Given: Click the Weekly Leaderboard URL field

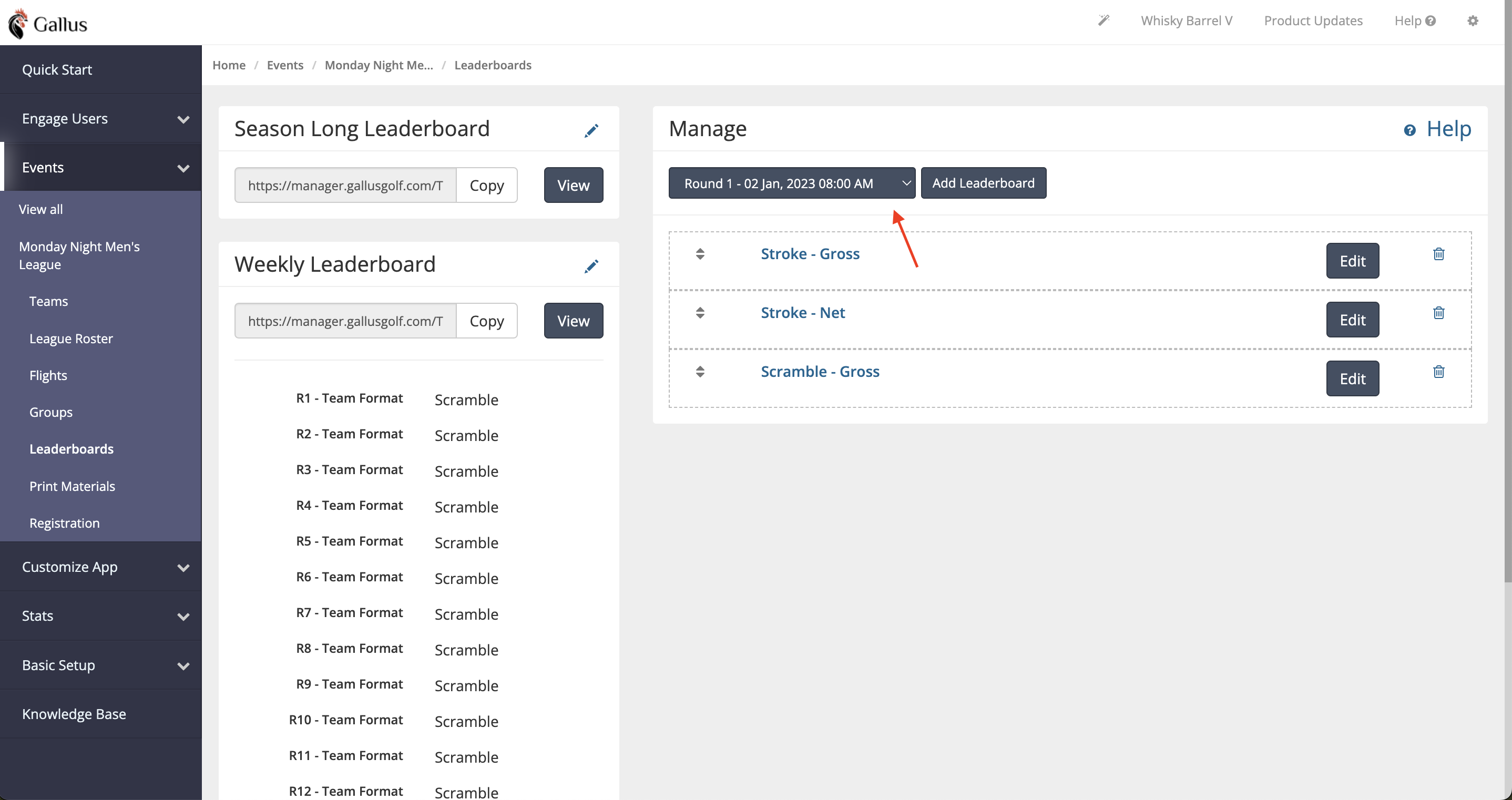Looking at the screenshot, I should pos(345,321).
